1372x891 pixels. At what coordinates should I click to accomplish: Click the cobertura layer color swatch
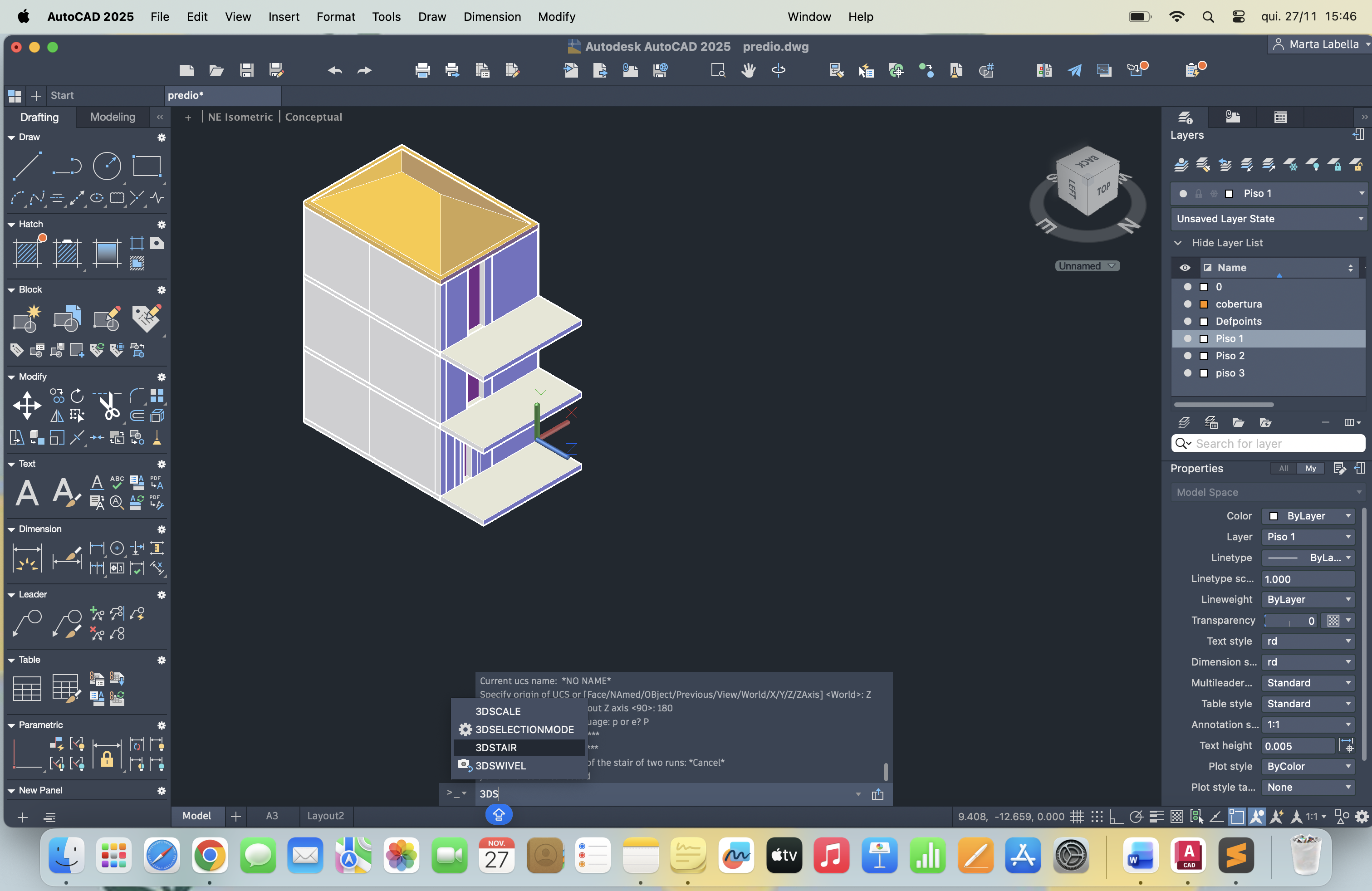(1204, 304)
